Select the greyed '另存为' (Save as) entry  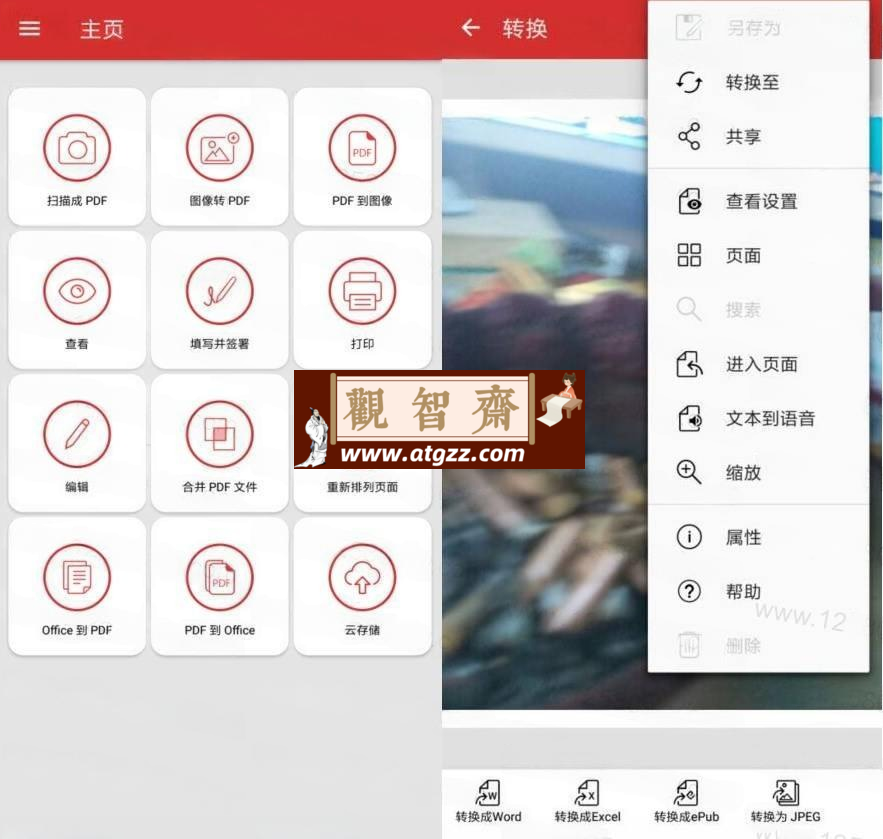point(759,28)
